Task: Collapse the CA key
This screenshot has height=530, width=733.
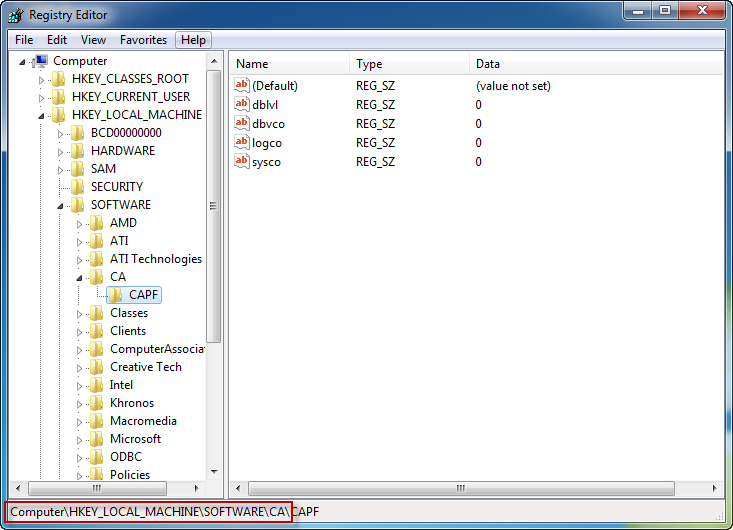Action: point(79,278)
